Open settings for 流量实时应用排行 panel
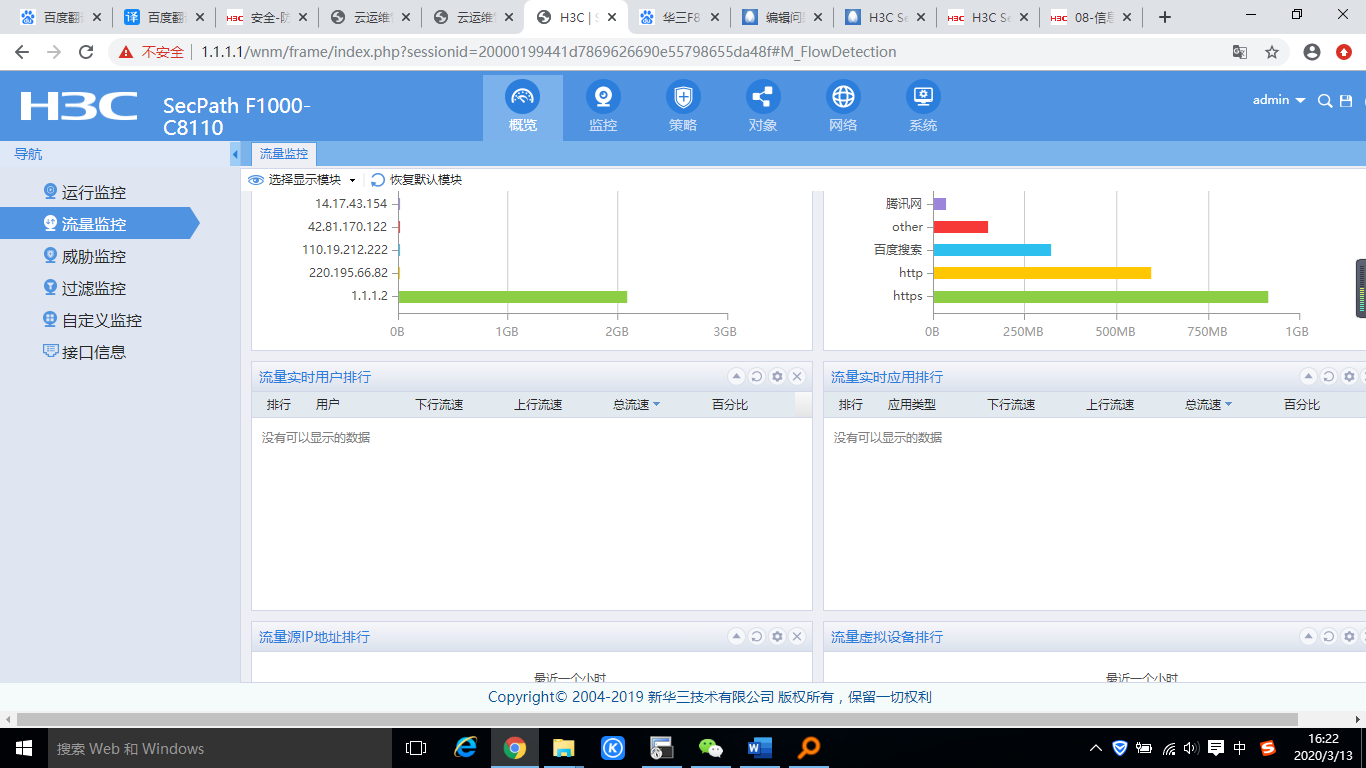 pos(1349,377)
